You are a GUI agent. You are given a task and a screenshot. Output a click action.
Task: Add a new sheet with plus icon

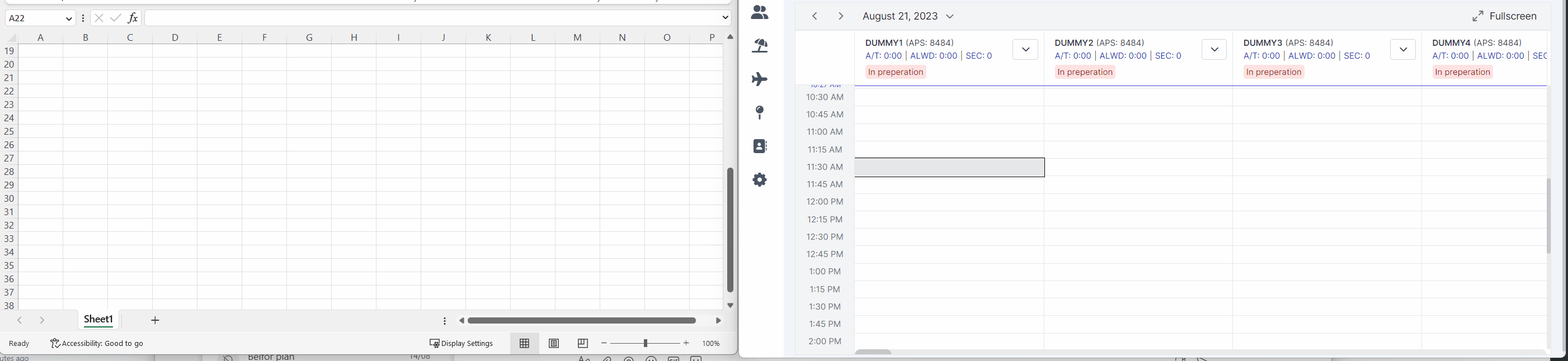[155, 320]
